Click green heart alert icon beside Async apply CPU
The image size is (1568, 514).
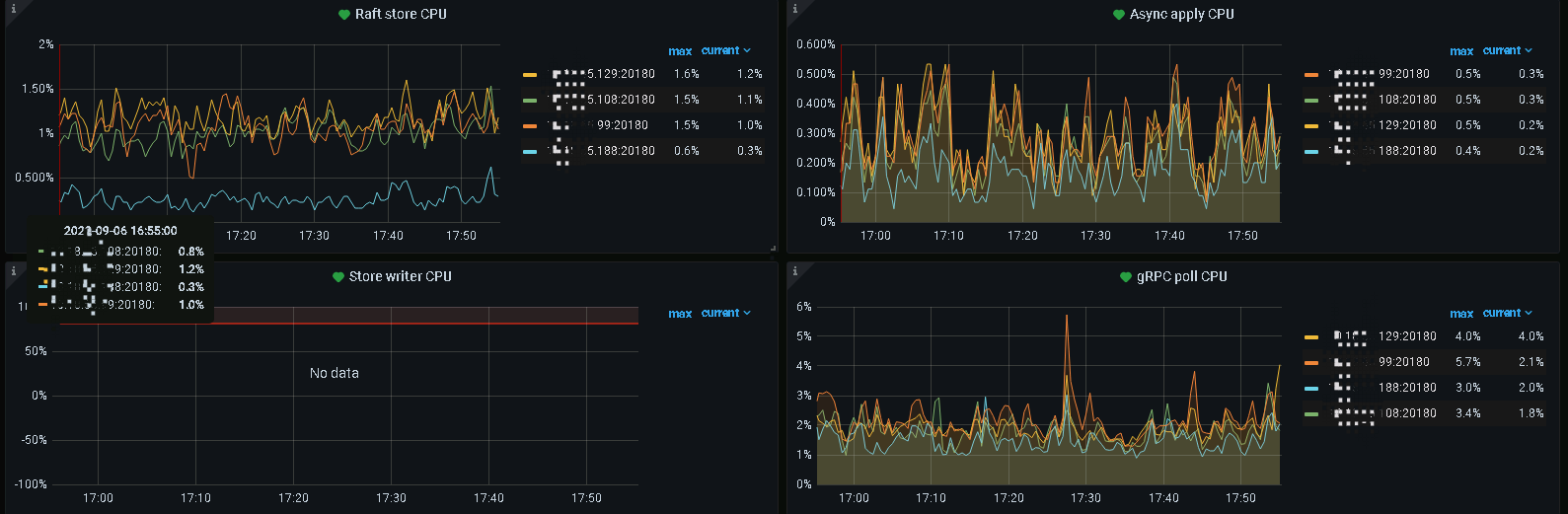(x=1118, y=15)
